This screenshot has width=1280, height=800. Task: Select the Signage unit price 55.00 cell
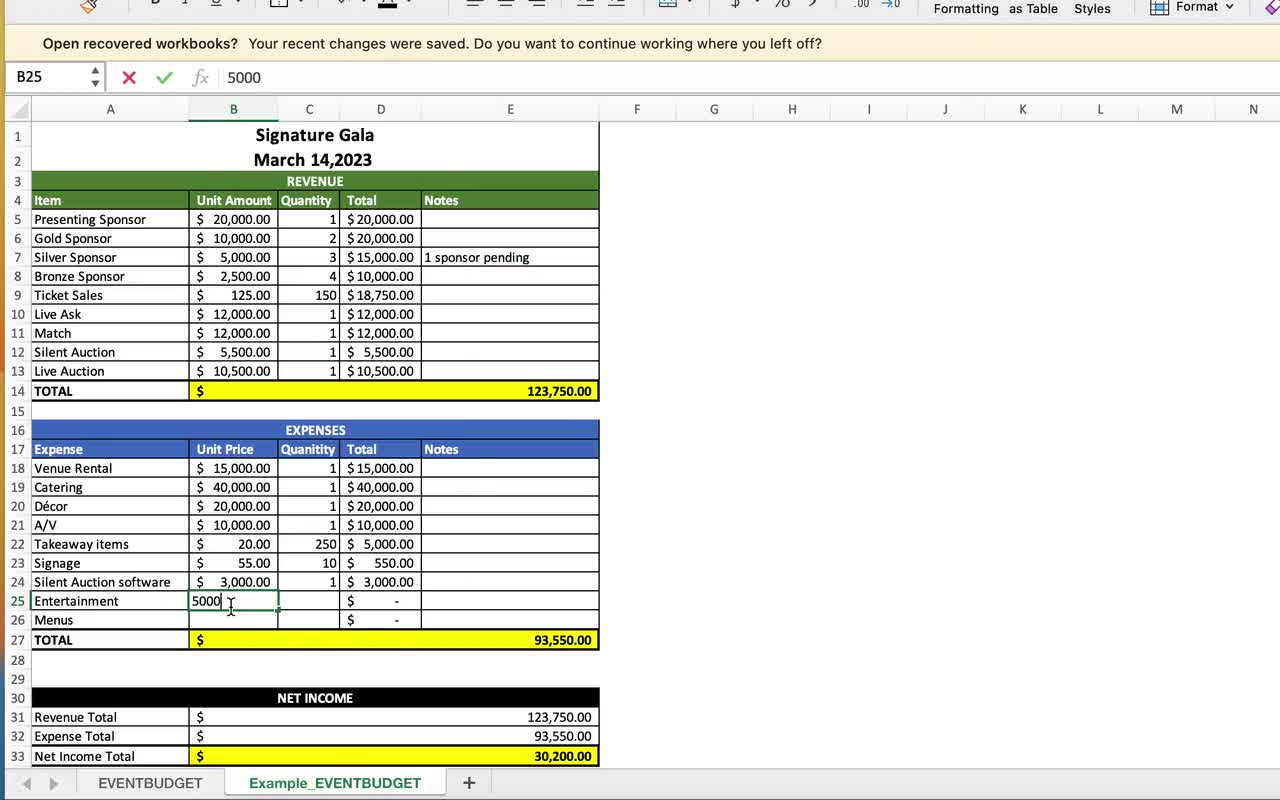[x=234, y=563]
